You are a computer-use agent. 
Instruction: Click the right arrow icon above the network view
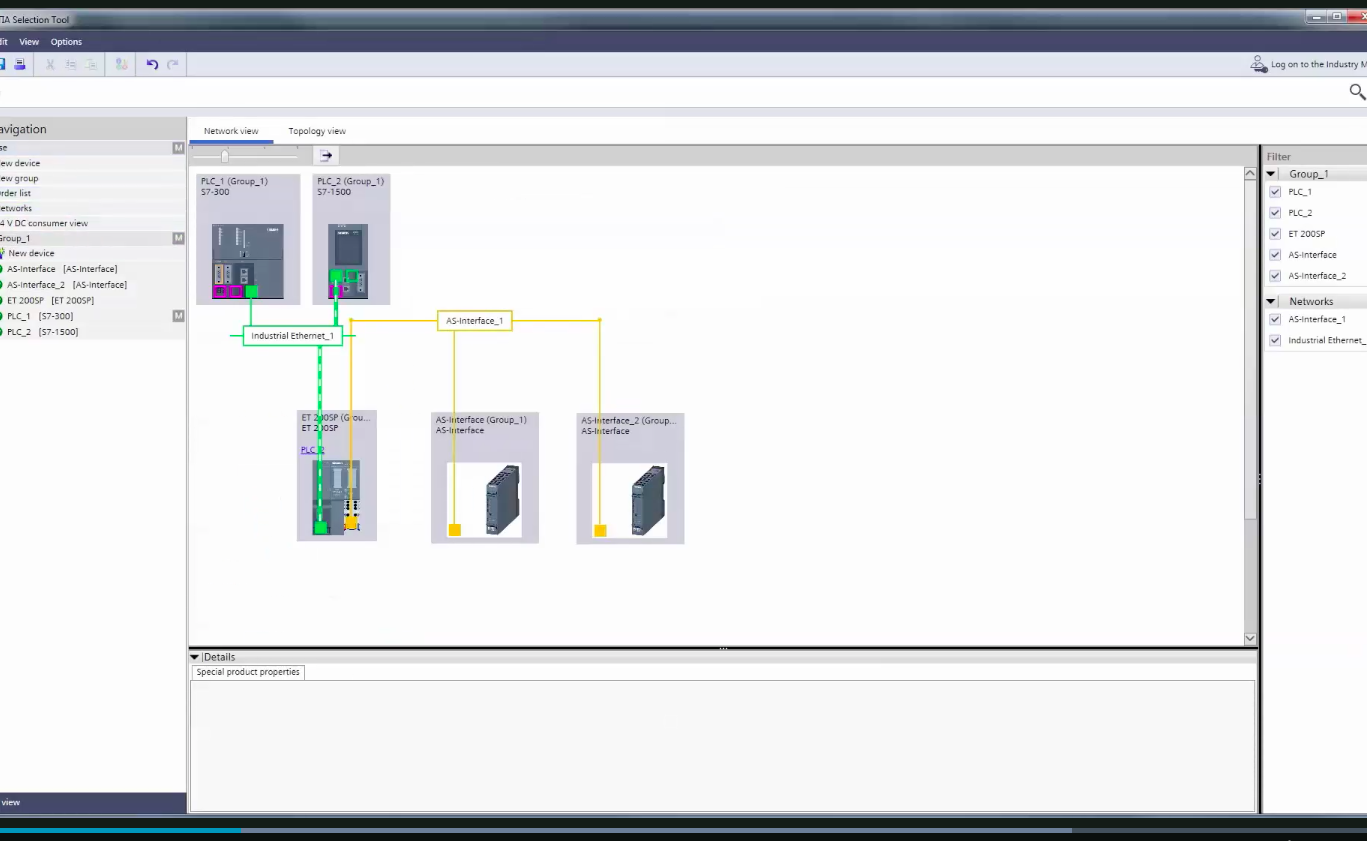point(325,155)
